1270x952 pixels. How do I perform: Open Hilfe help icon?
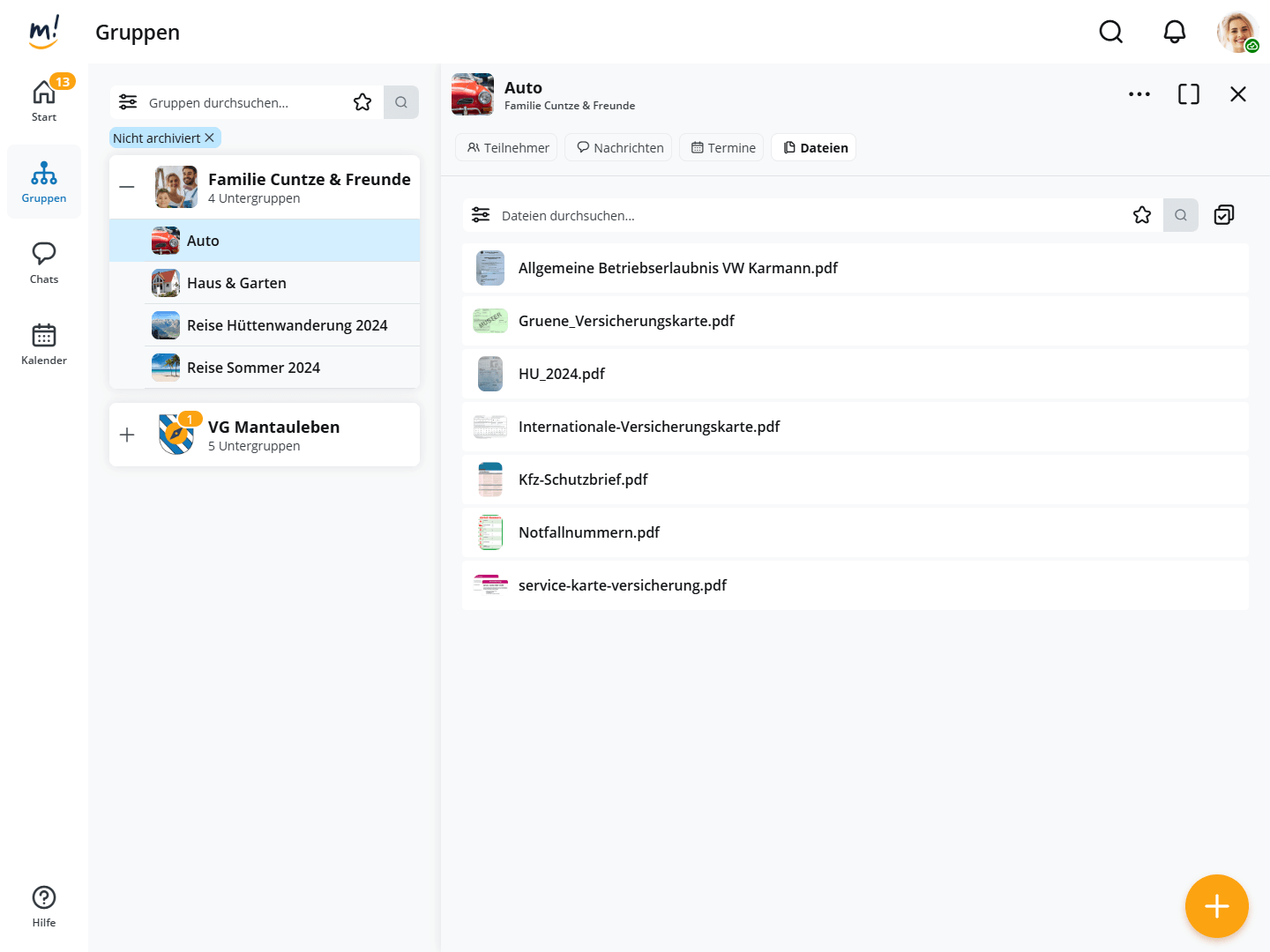[x=44, y=906]
